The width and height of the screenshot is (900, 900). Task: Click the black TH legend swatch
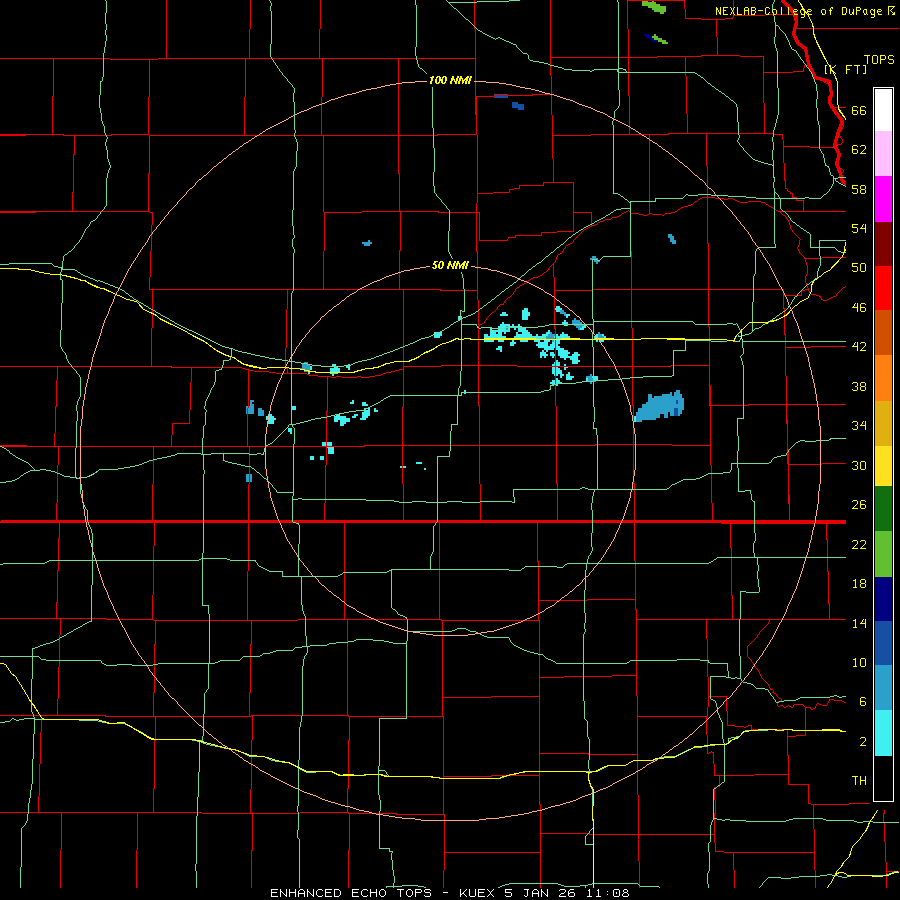(883, 778)
